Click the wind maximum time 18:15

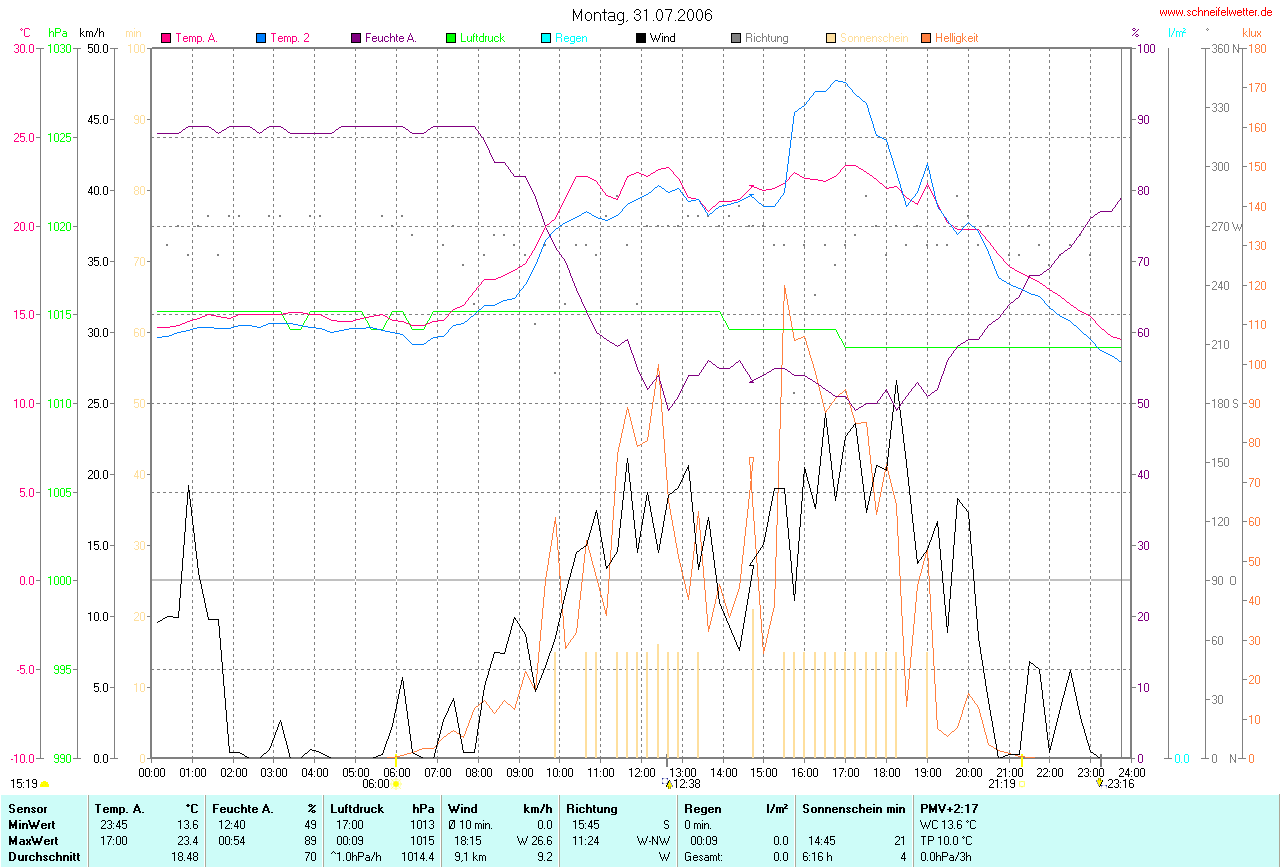pos(467,841)
